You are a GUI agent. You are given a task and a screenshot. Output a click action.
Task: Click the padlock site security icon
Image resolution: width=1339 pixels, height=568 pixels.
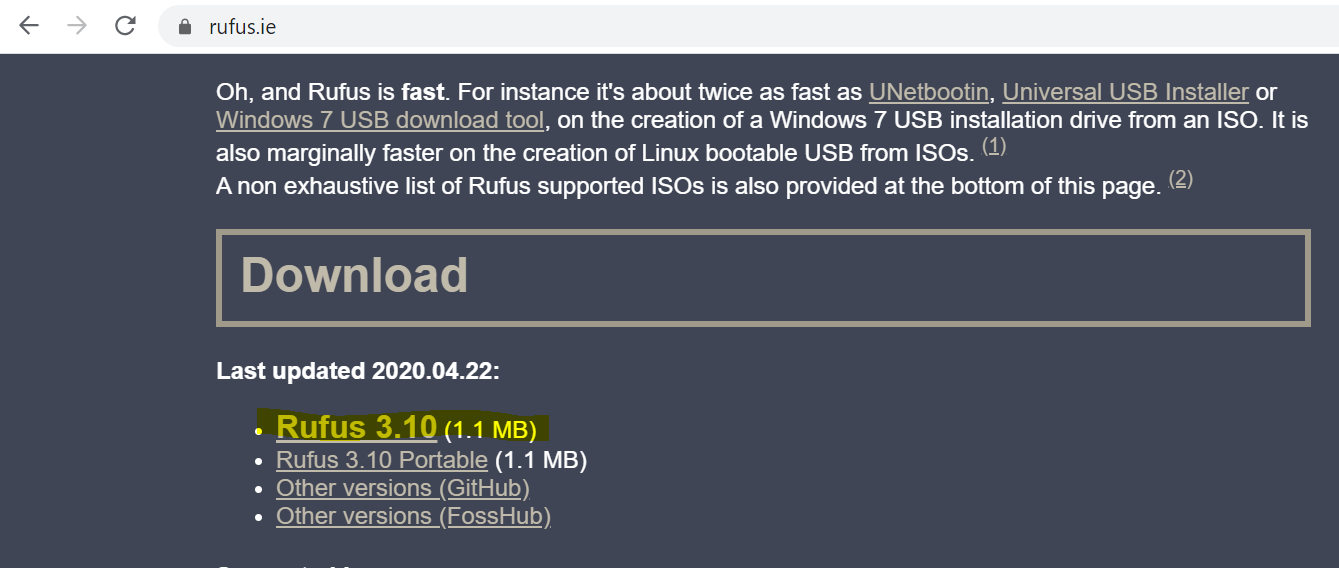pos(184,27)
